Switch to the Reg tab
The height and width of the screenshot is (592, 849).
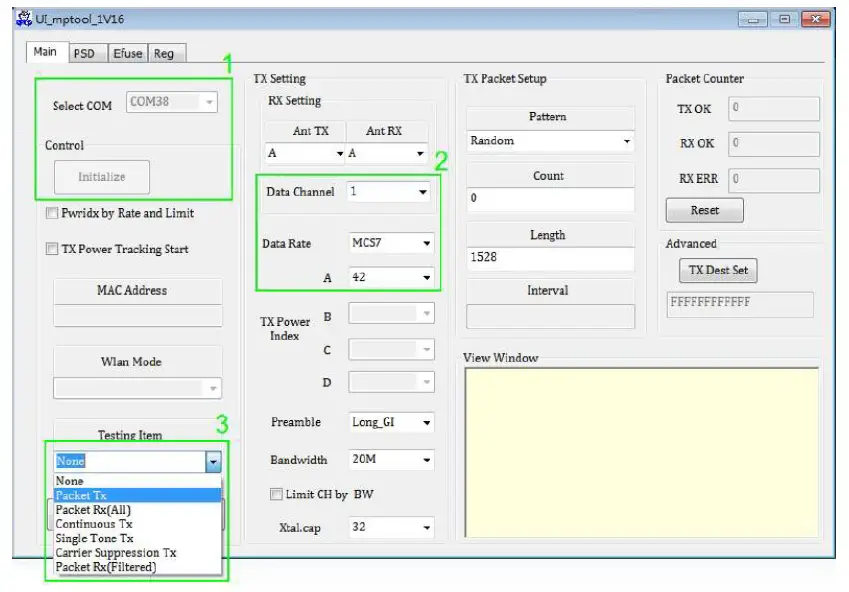166,53
